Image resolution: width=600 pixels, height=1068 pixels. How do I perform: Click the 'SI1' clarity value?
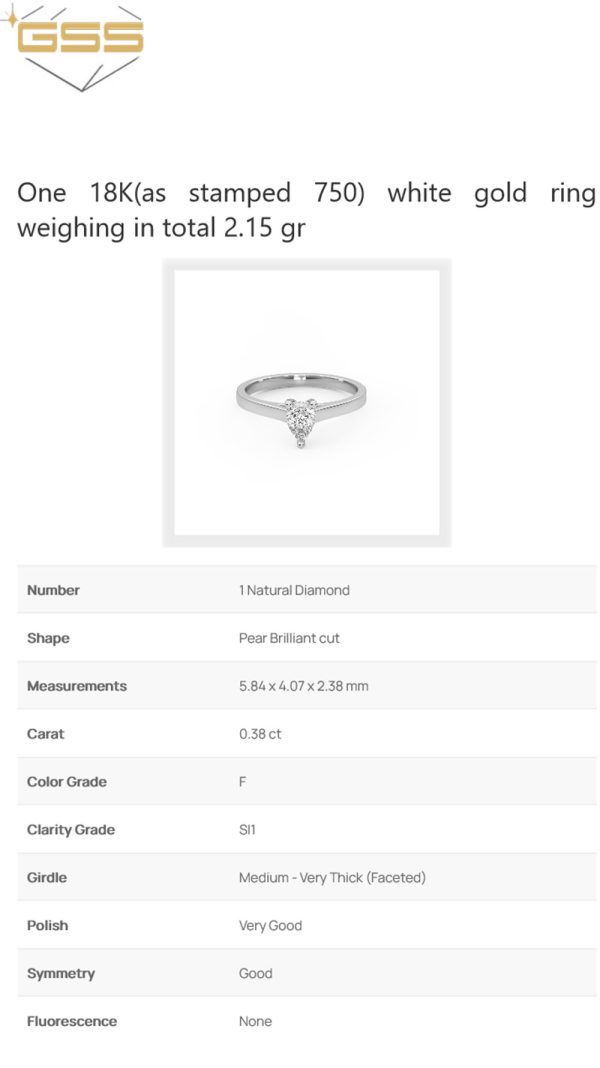tap(247, 830)
